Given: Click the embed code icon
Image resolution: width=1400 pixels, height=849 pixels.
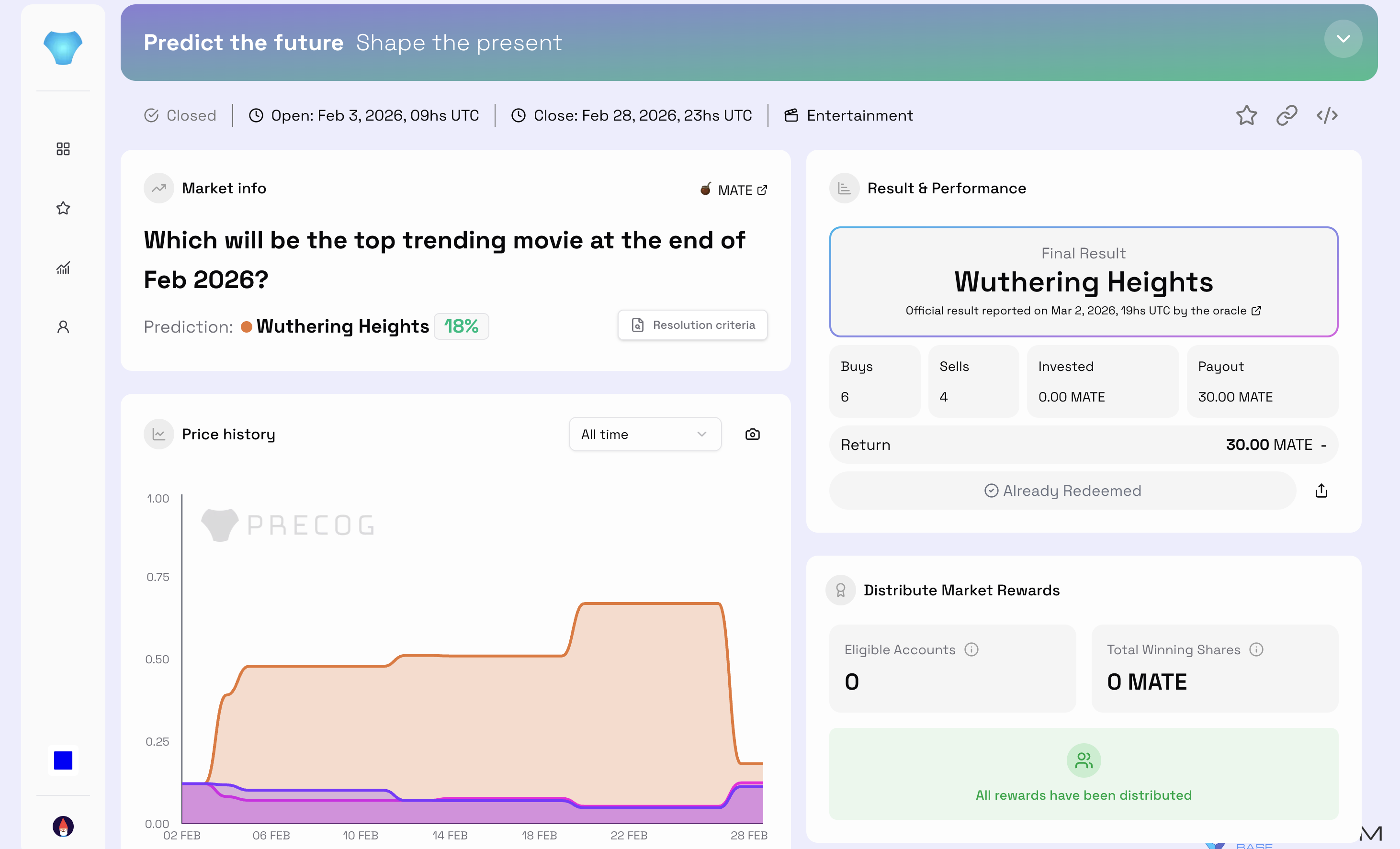Looking at the screenshot, I should pos(1327,115).
